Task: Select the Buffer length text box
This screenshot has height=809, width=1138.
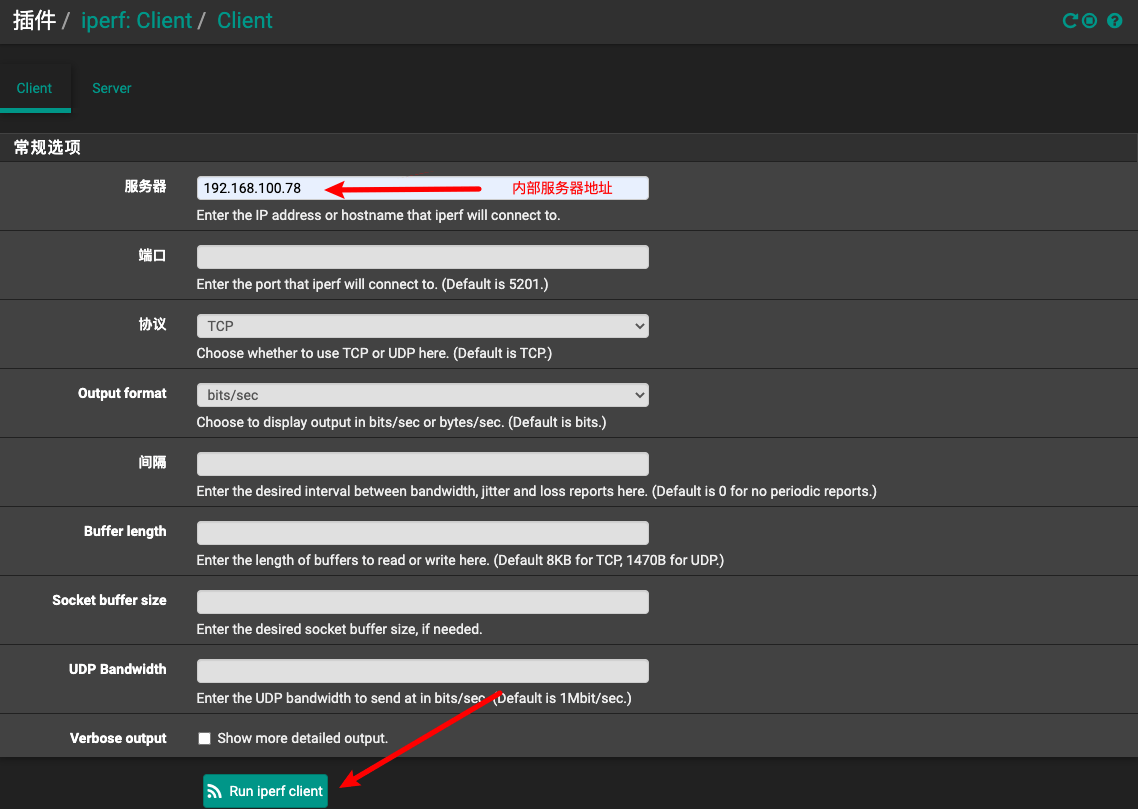Action: coord(422,533)
